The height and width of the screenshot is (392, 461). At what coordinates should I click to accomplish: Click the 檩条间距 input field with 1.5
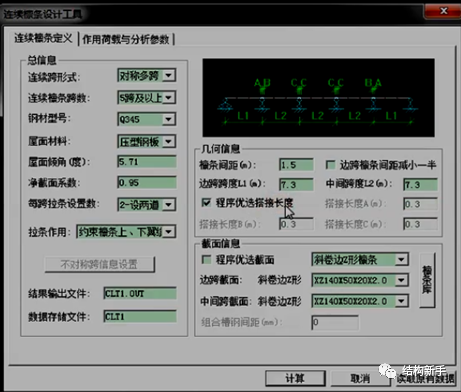coord(296,165)
